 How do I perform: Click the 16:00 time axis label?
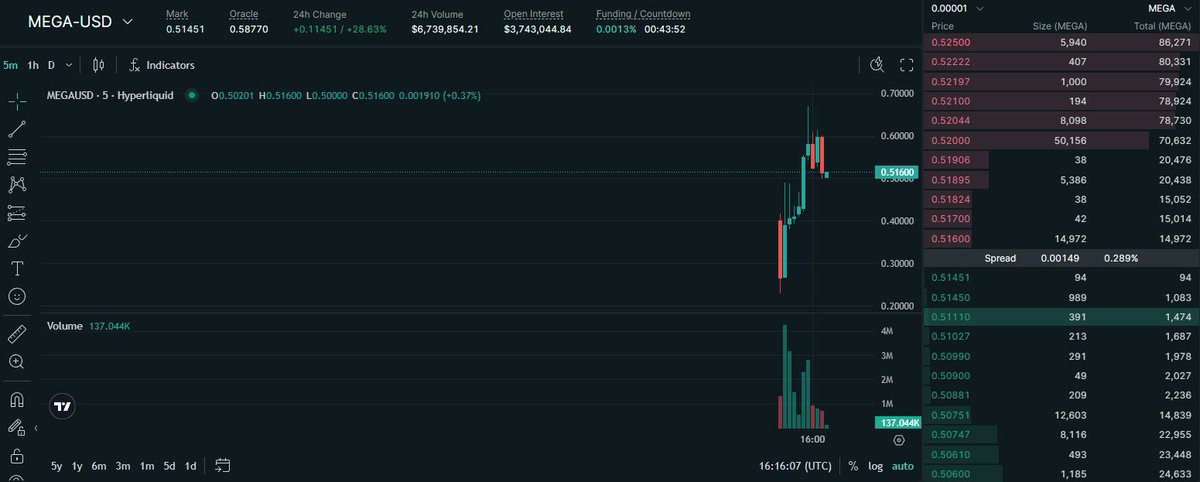click(812, 440)
